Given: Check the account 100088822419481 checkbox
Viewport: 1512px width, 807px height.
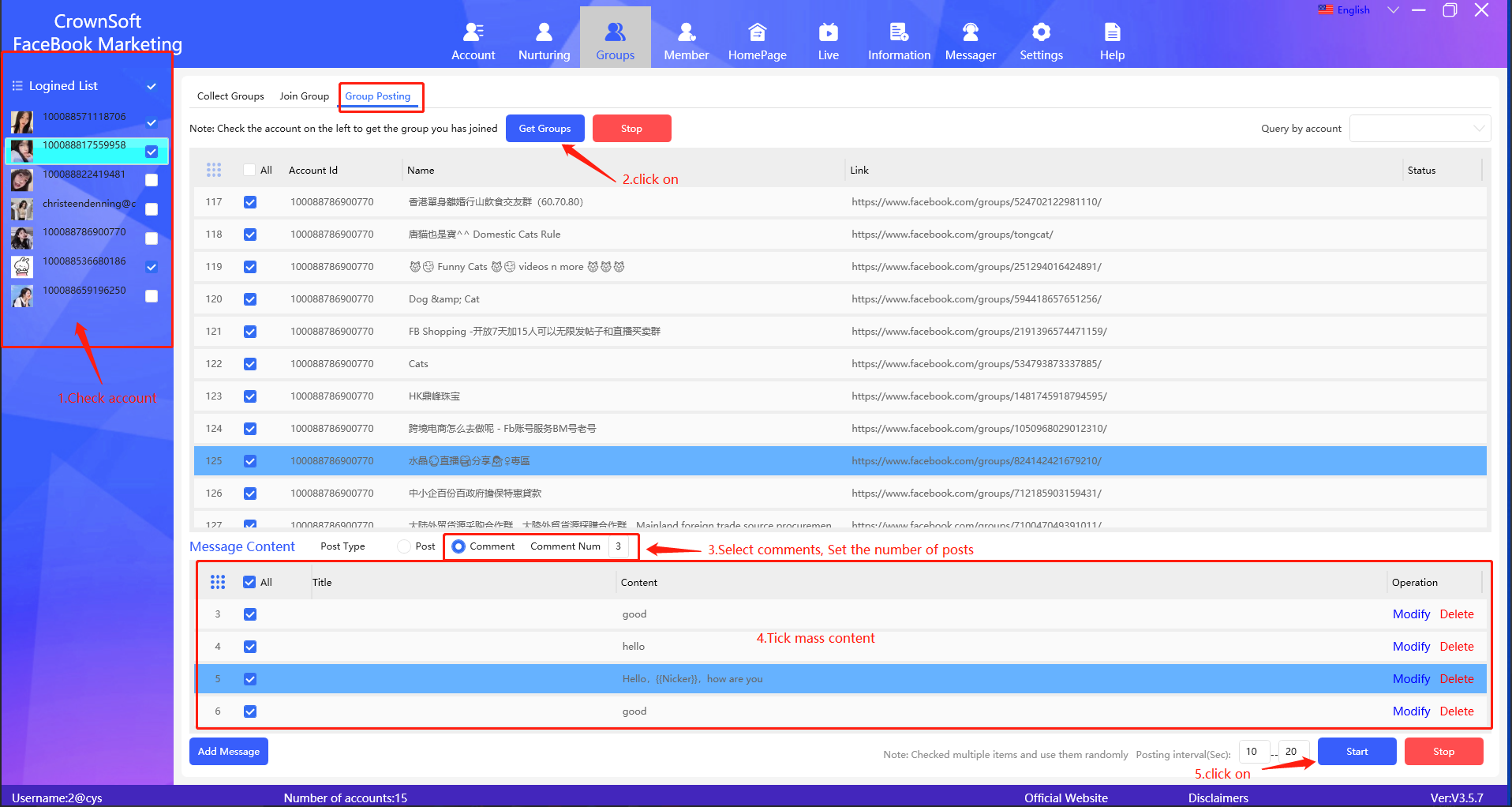Looking at the screenshot, I should coord(152,180).
